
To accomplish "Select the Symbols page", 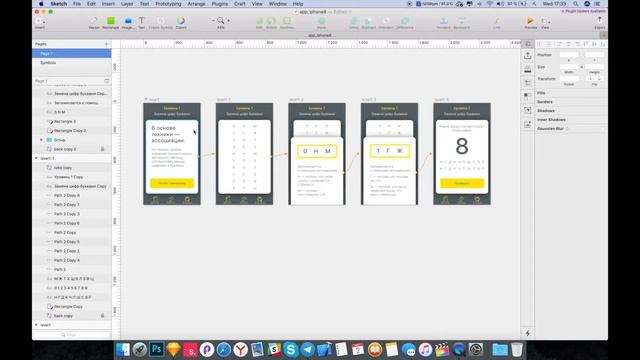I will pyautogui.click(x=71, y=63).
